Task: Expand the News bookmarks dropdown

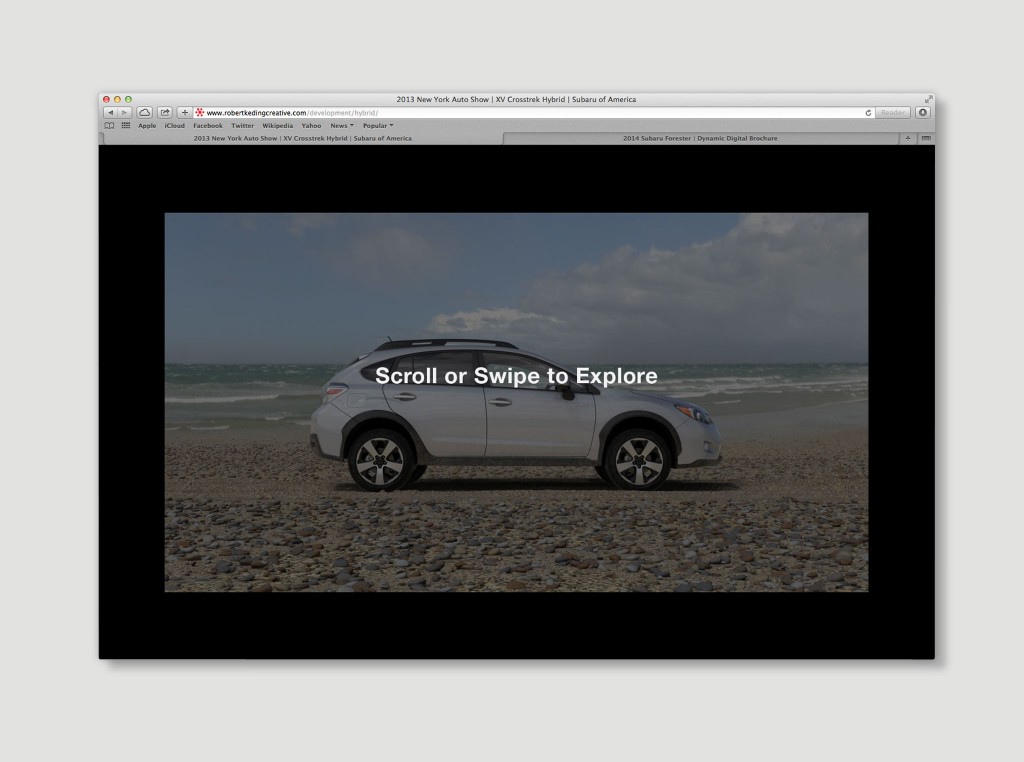Action: [342, 125]
